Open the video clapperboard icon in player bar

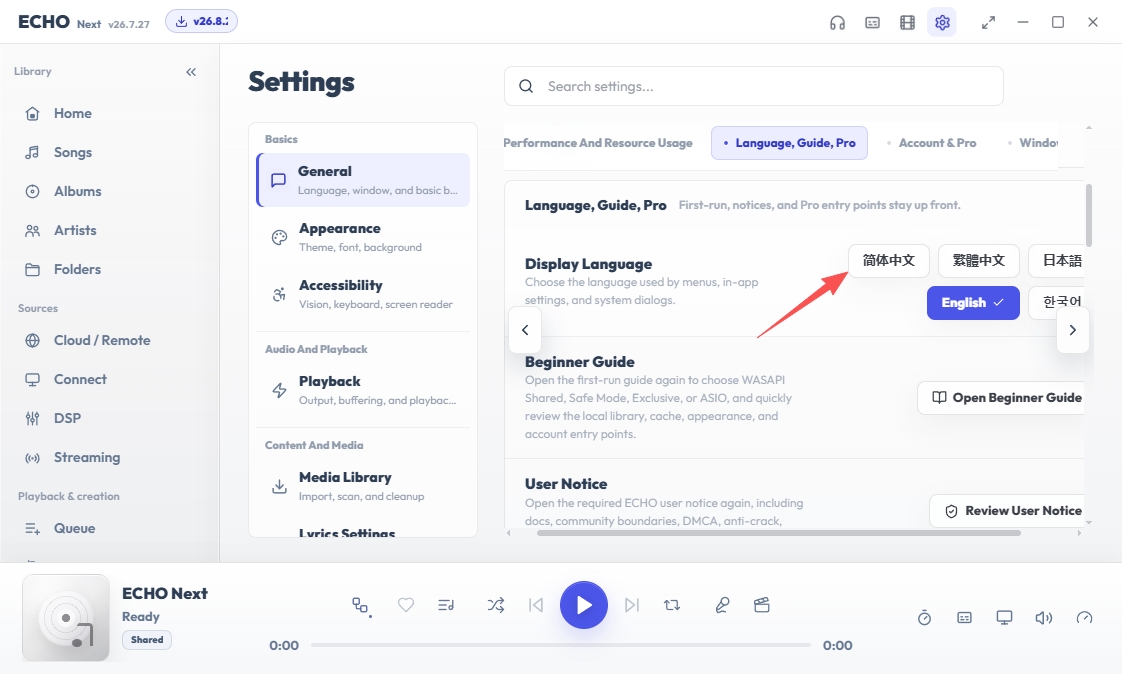coord(761,605)
